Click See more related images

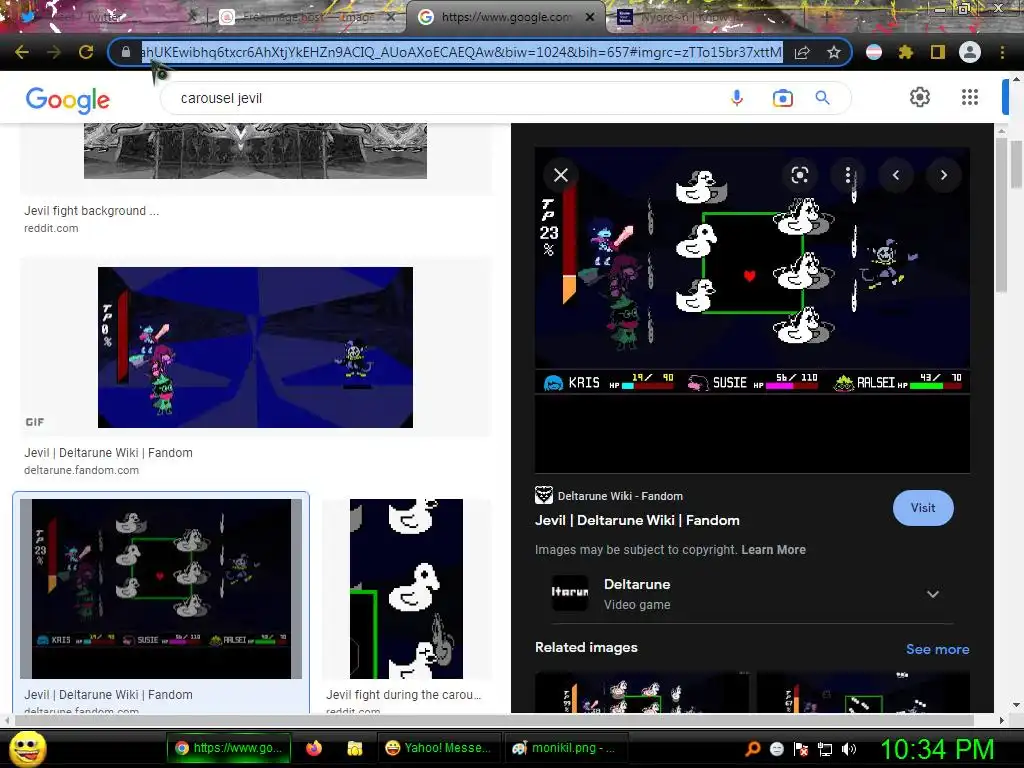point(937,649)
